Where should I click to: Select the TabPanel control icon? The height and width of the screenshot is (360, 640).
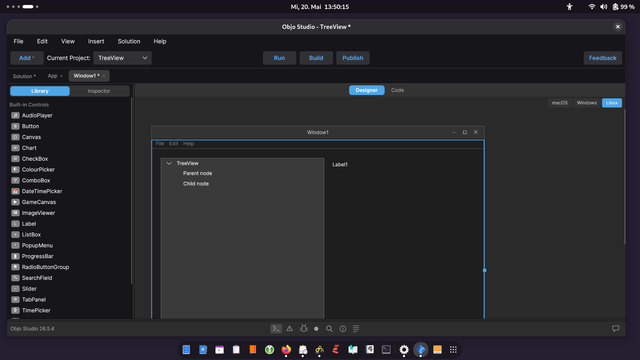(x=15, y=300)
